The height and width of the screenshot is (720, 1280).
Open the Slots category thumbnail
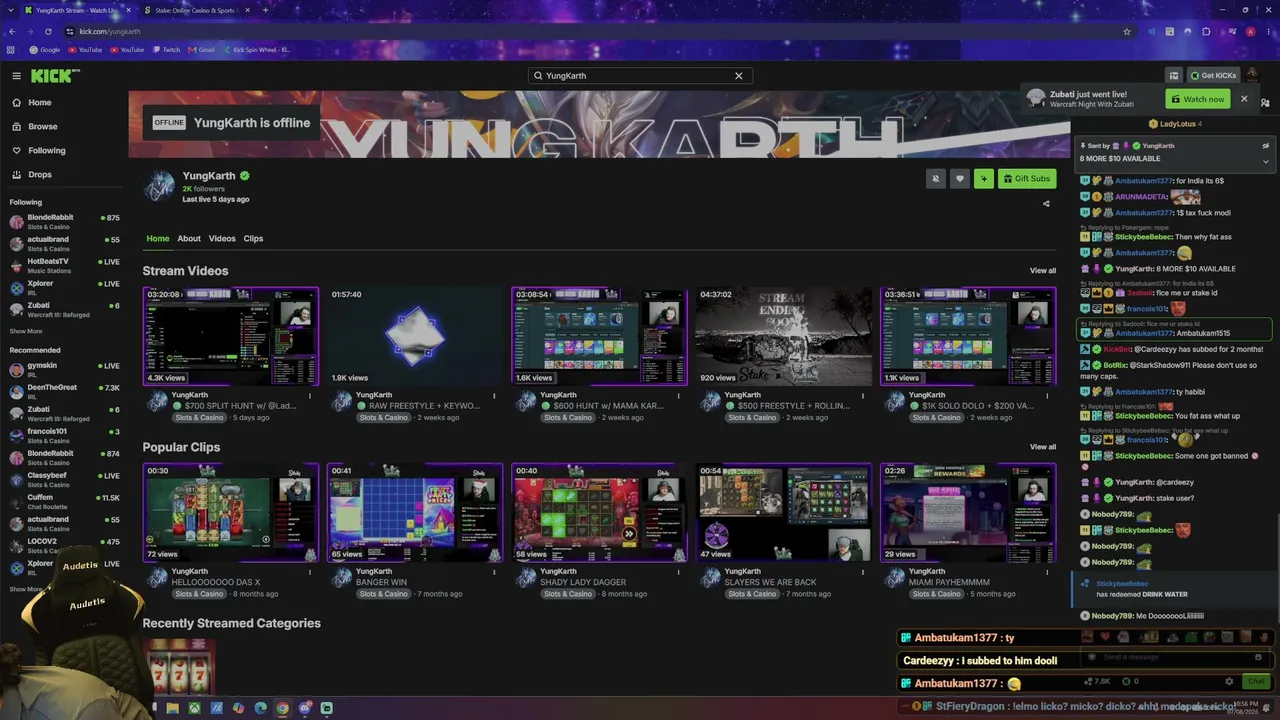[180, 668]
